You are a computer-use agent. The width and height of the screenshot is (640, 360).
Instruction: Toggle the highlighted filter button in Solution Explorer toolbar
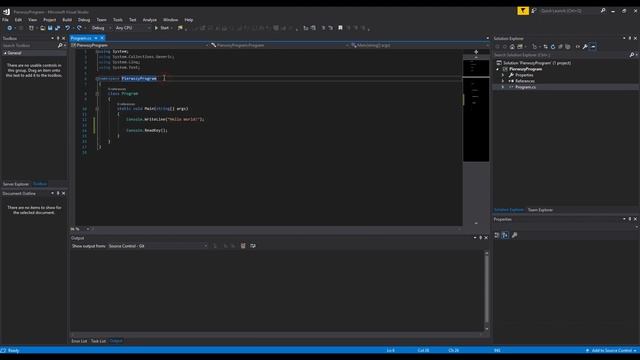click(593, 47)
